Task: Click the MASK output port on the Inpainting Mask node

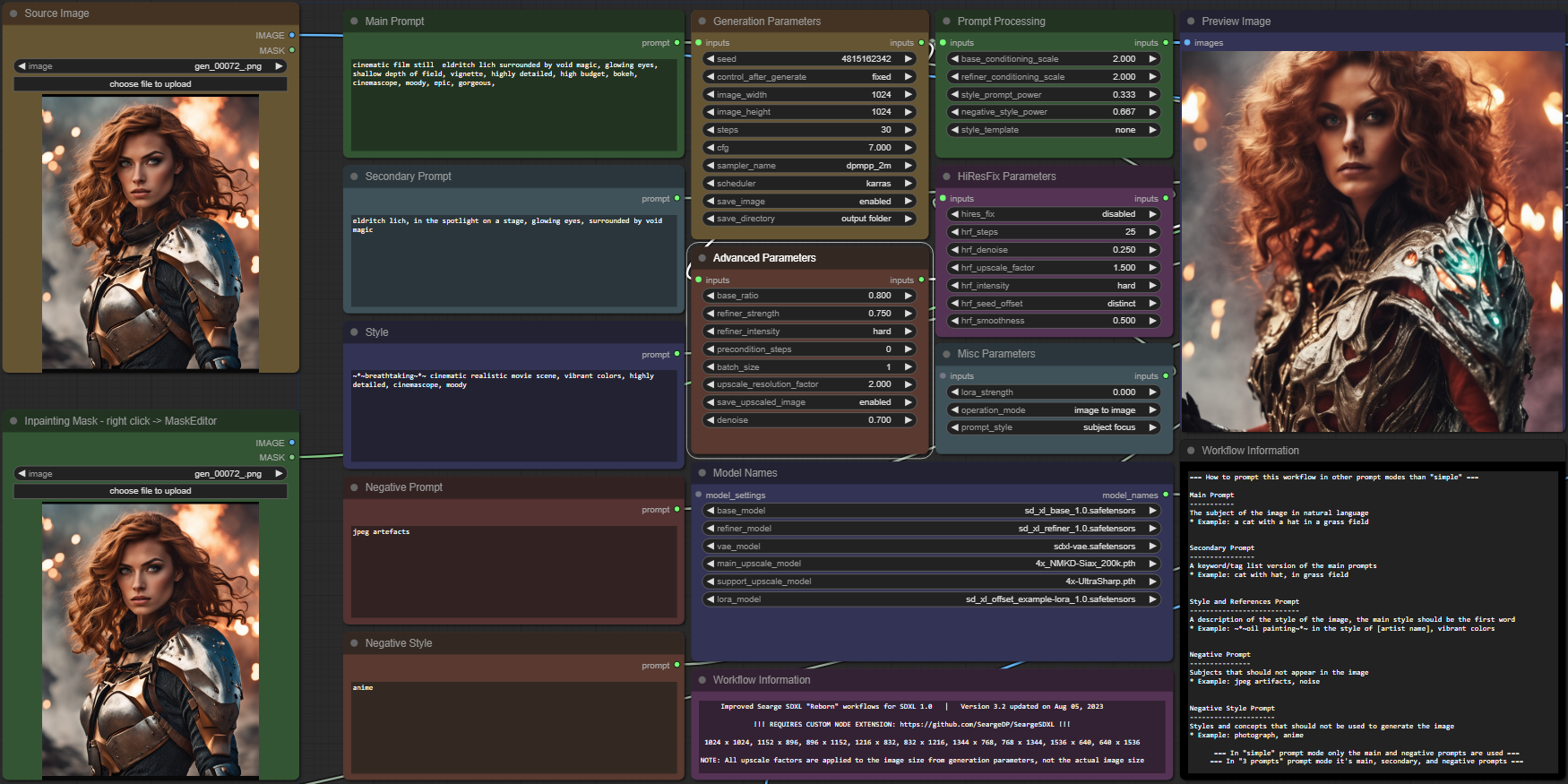Action: (x=291, y=458)
